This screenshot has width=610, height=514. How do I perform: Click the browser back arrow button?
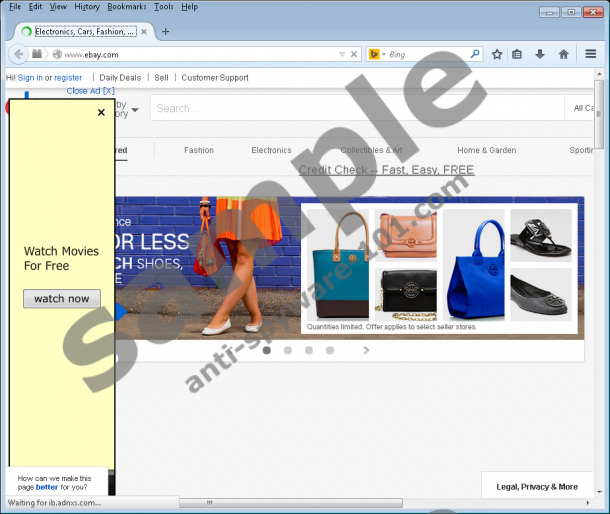[18, 54]
